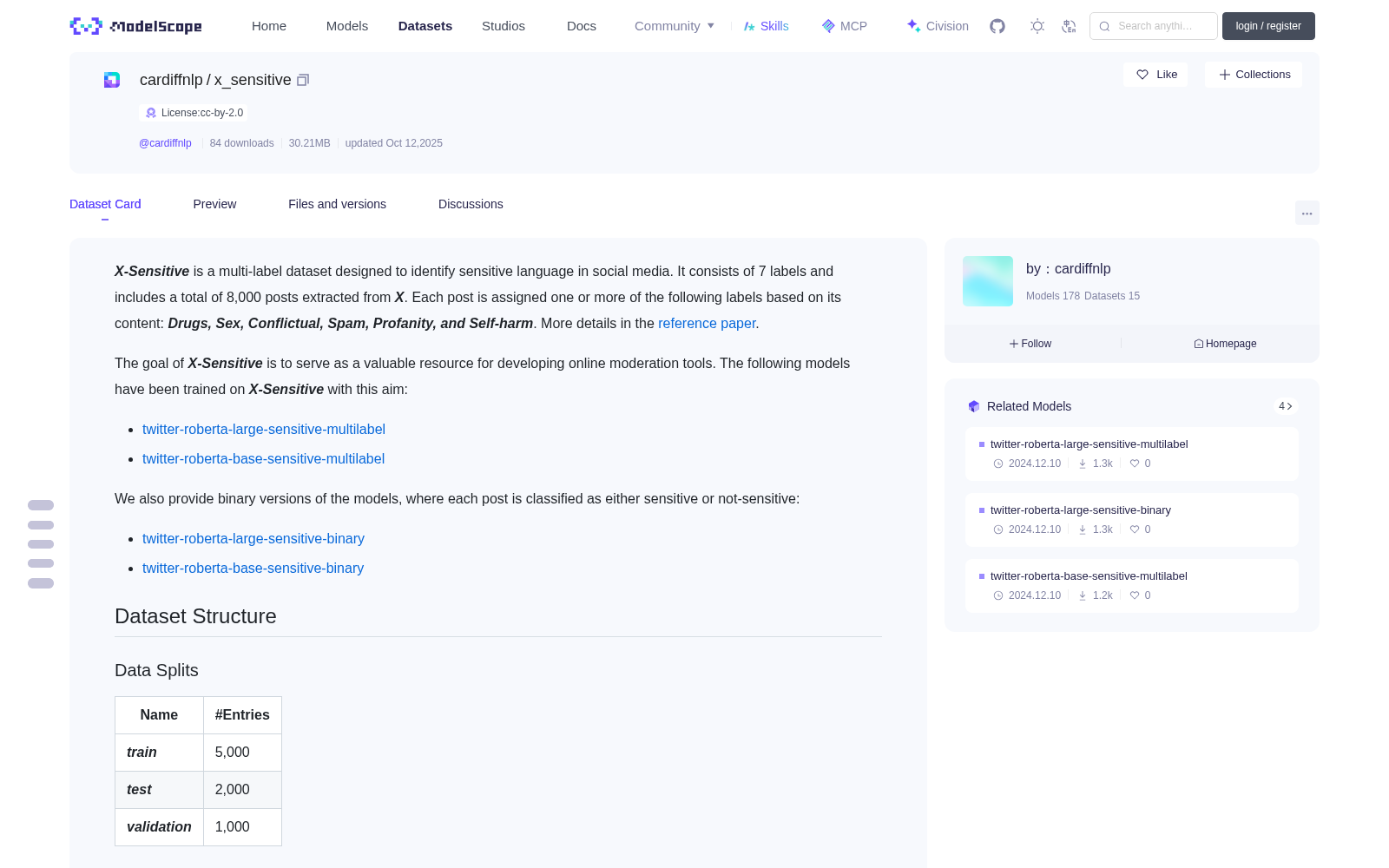Open the Models menu item
Viewport: 1389px width, 868px height.
tap(347, 26)
